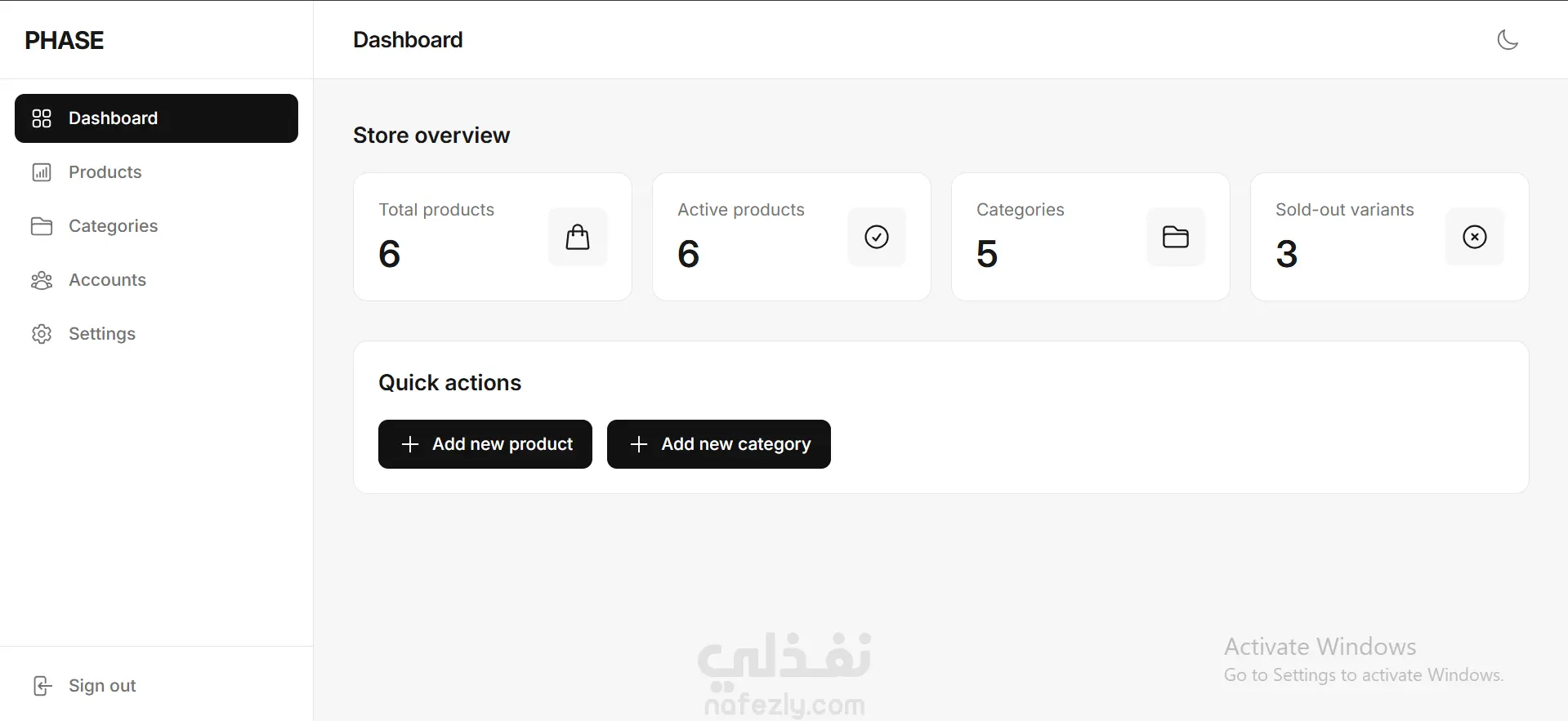Open the Settings menu item
1568x721 pixels.
[x=156, y=334]
